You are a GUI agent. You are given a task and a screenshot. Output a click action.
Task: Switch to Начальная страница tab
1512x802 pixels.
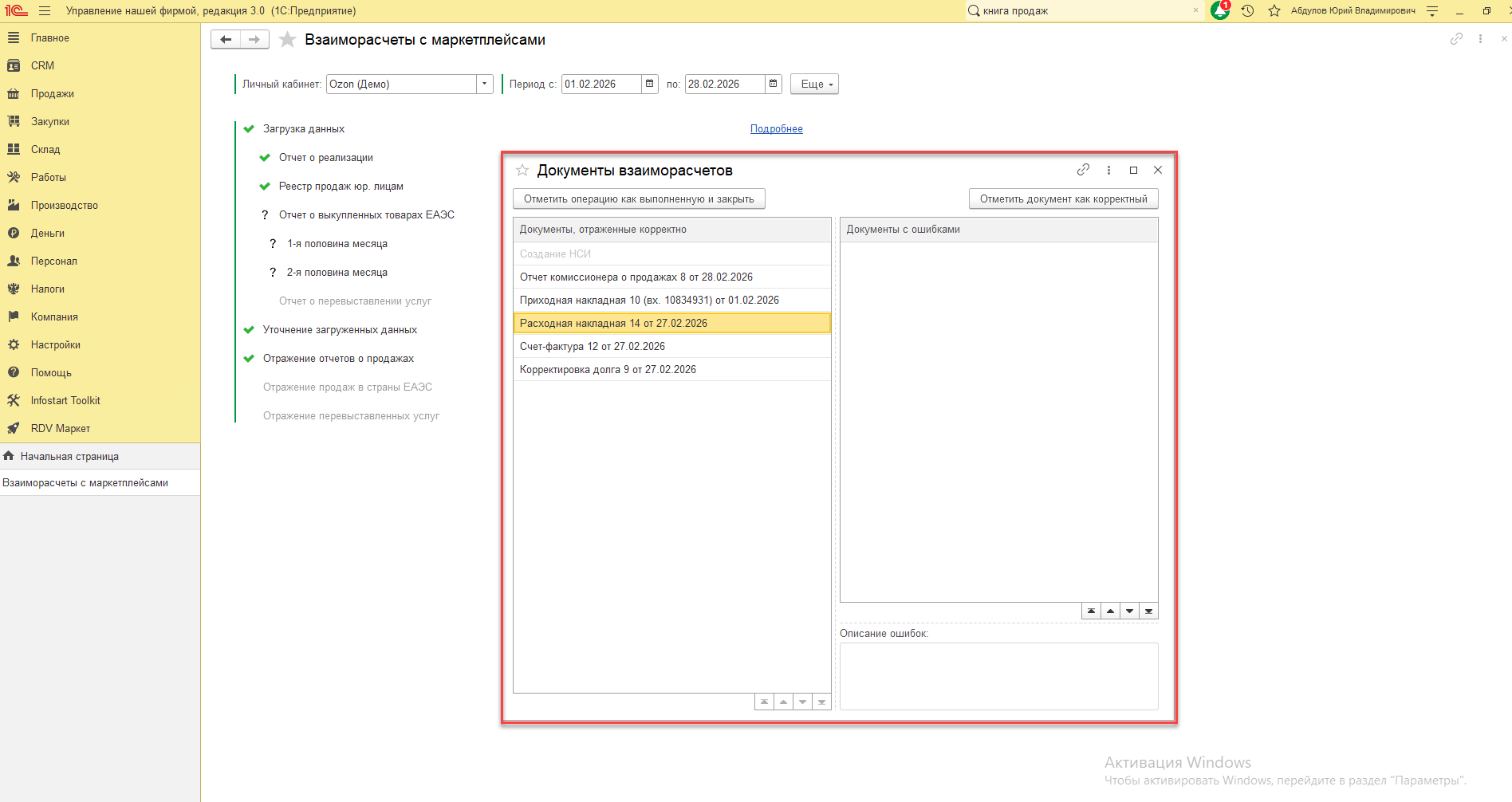[69, 456]
